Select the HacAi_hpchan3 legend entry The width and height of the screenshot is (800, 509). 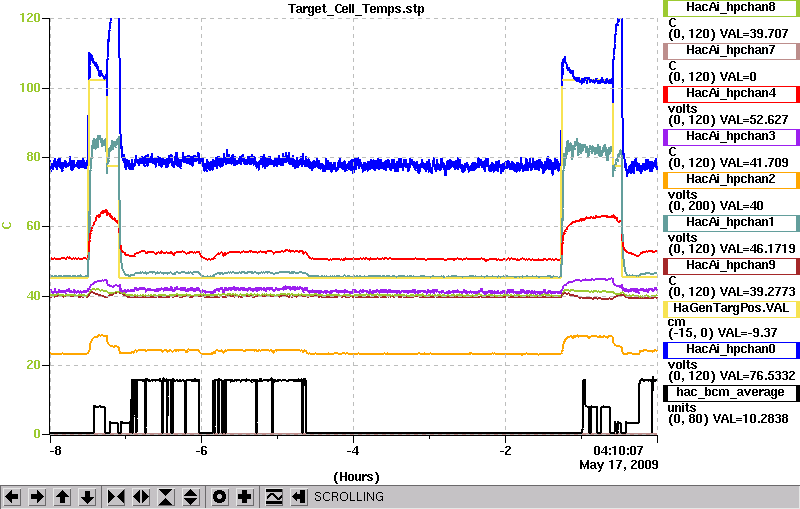pyautogui.click(x=731, y=137)
